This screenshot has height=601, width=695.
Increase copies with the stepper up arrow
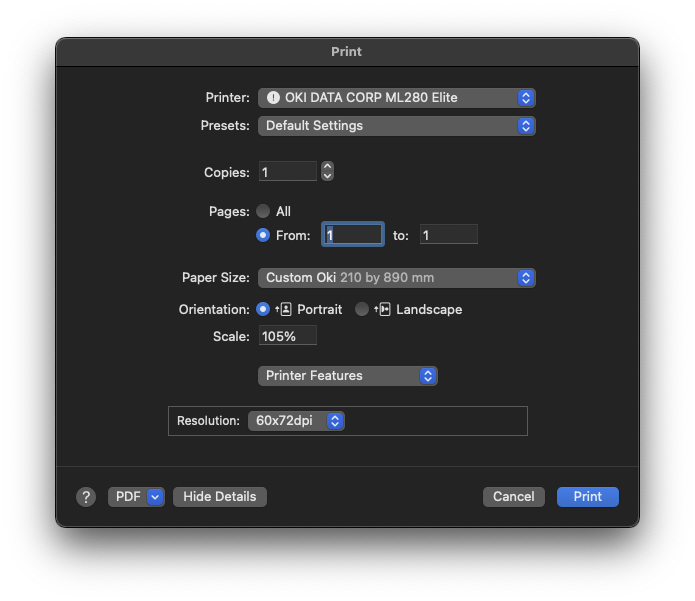328,167
